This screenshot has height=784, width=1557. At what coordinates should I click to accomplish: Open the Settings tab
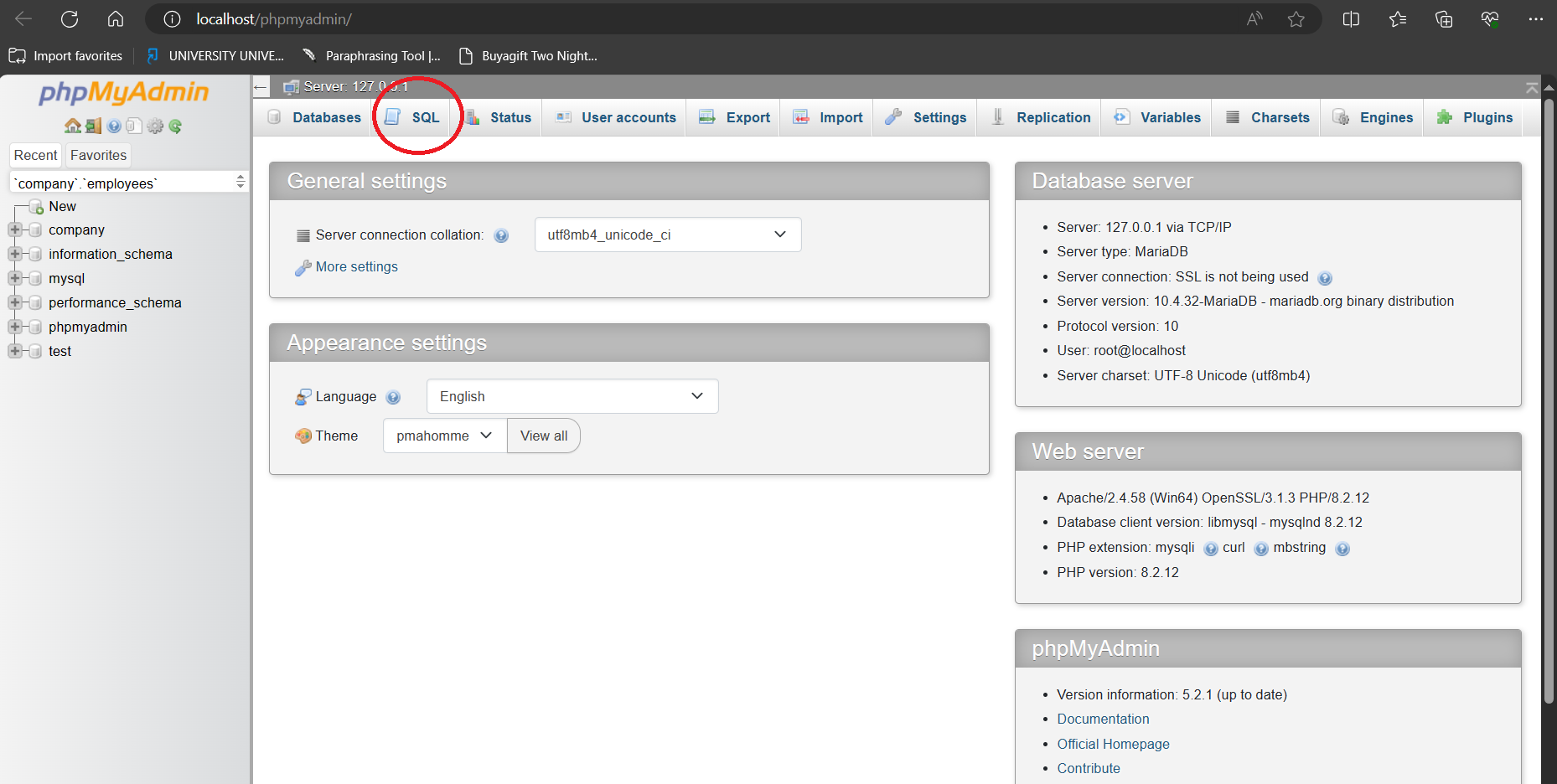click(926, 117)
